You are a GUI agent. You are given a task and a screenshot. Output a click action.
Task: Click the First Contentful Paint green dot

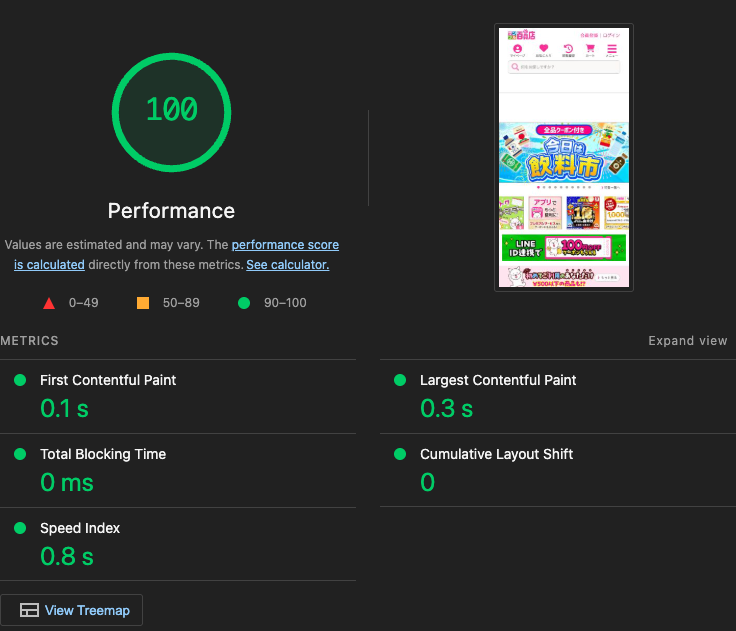[20, 380]
